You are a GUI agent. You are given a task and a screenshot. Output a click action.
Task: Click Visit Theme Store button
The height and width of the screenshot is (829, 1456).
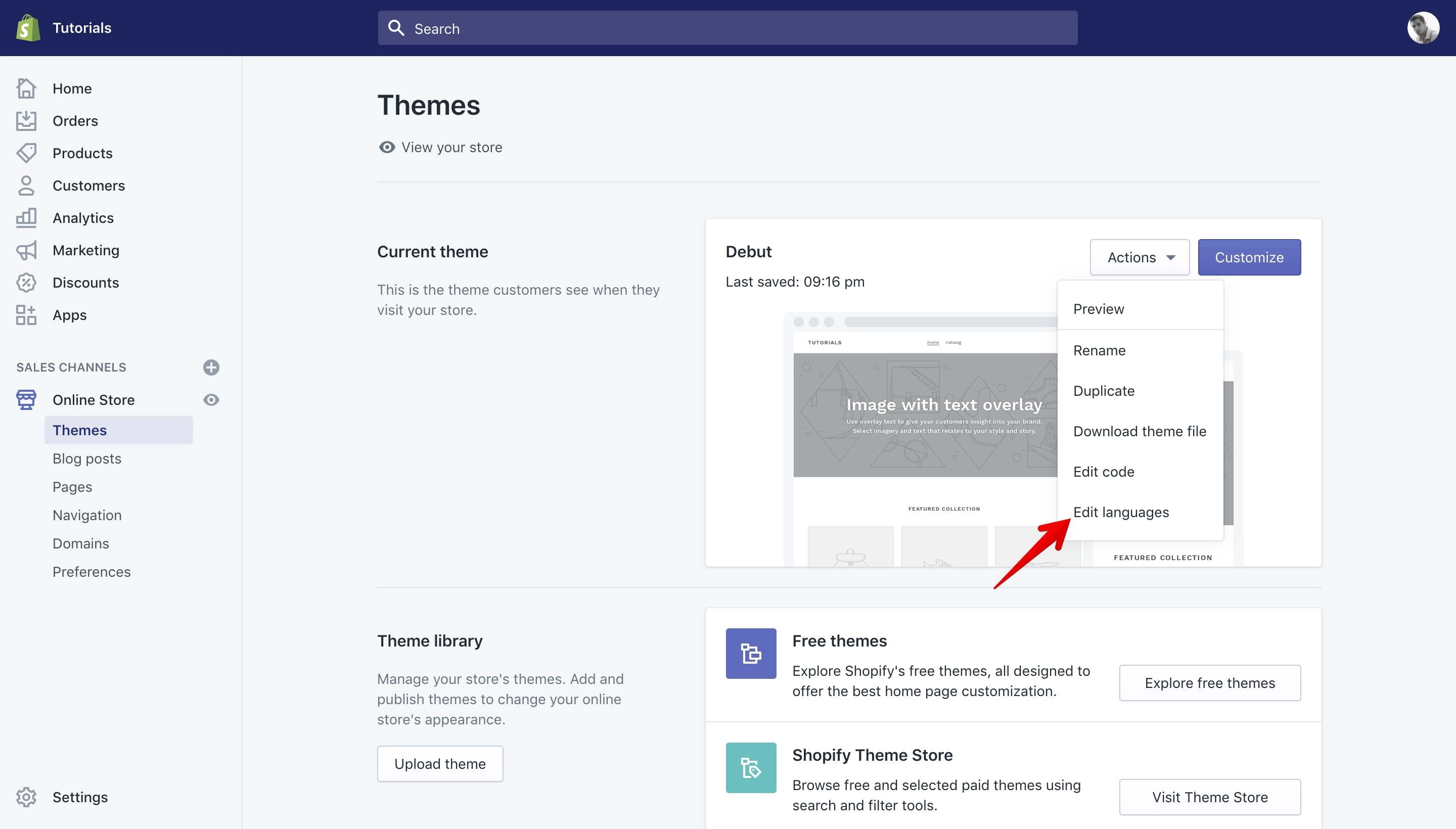tap(1210, 797)
